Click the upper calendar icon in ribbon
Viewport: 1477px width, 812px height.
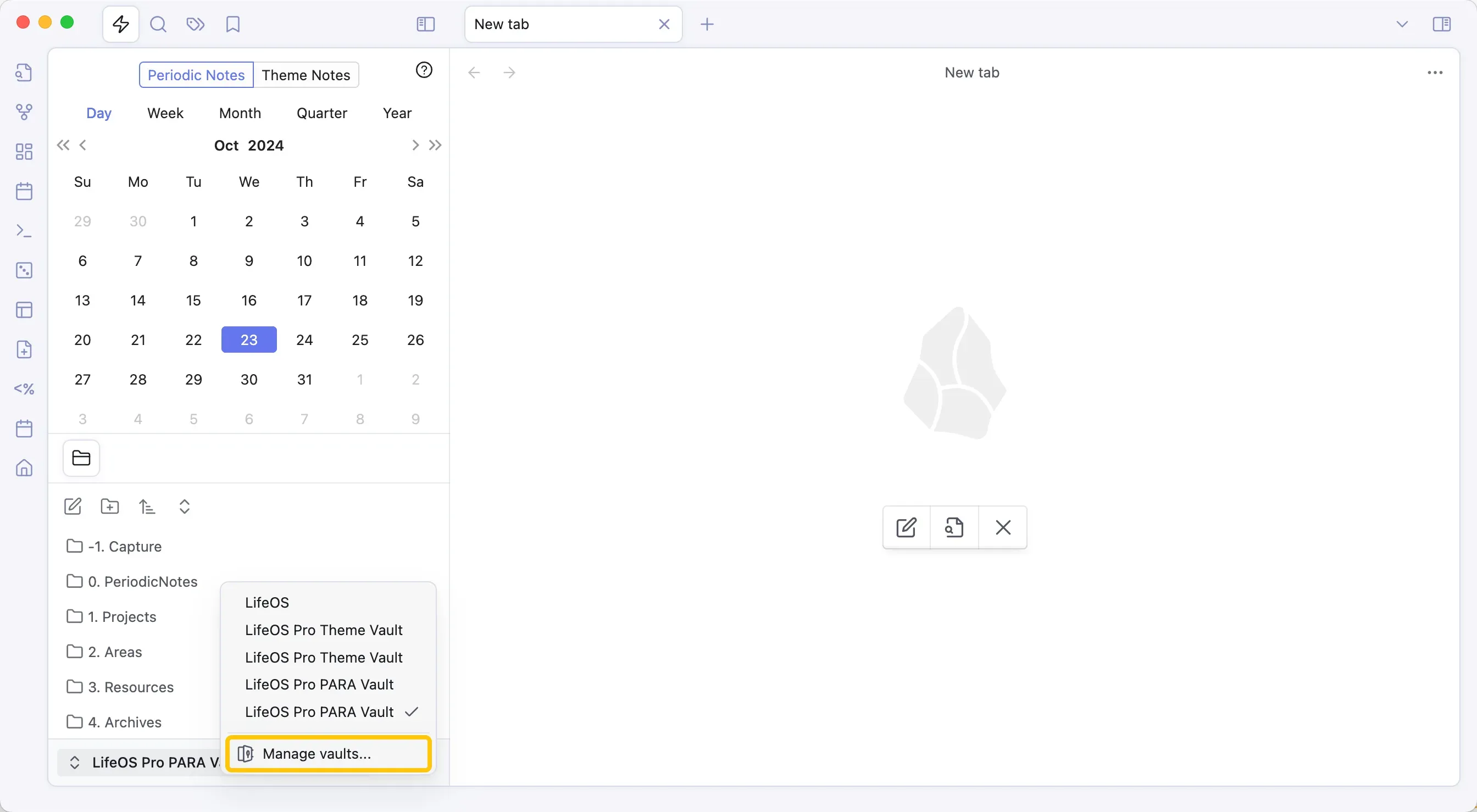(x=24, y=191)
